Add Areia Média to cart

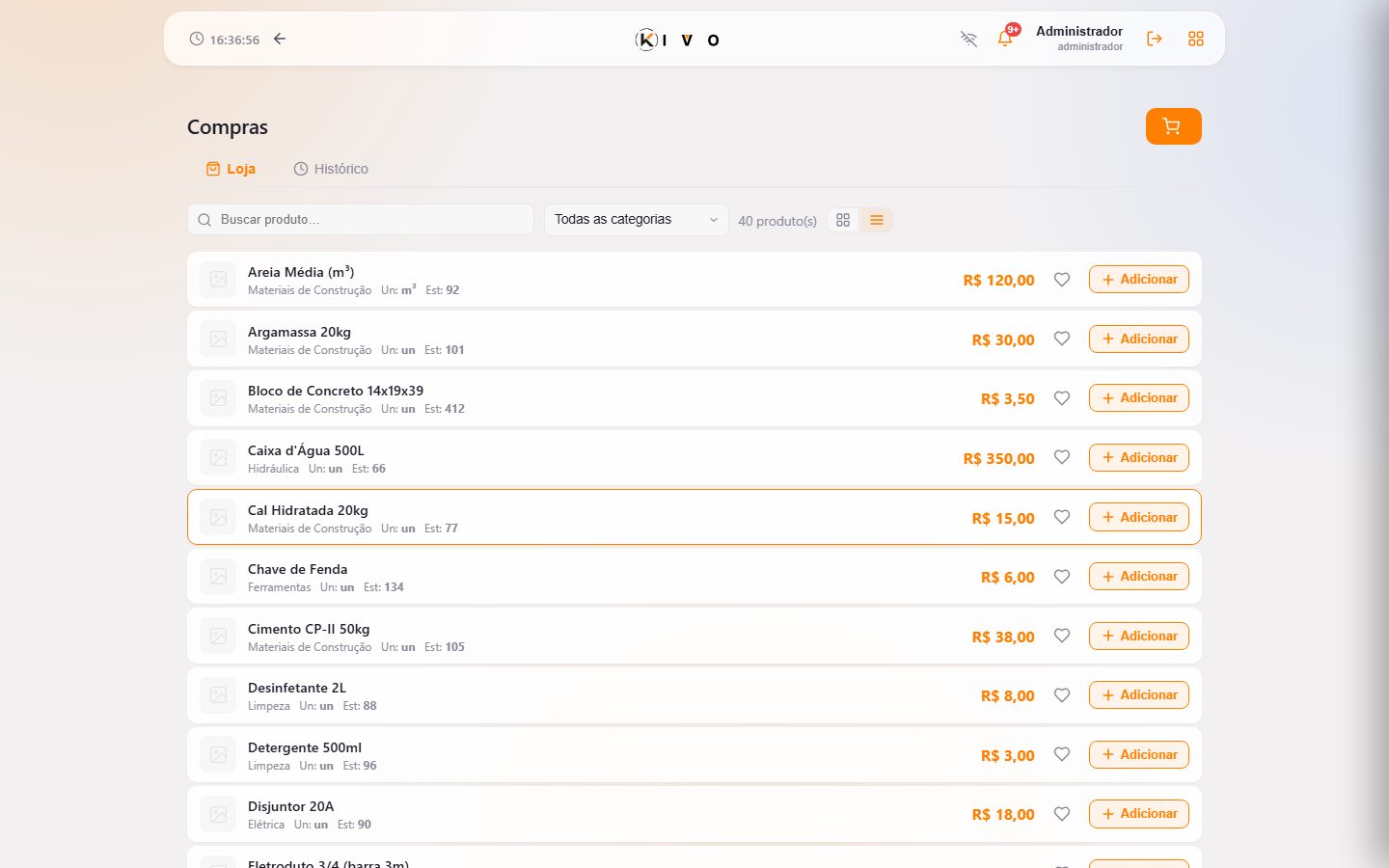pos(1139,280)
